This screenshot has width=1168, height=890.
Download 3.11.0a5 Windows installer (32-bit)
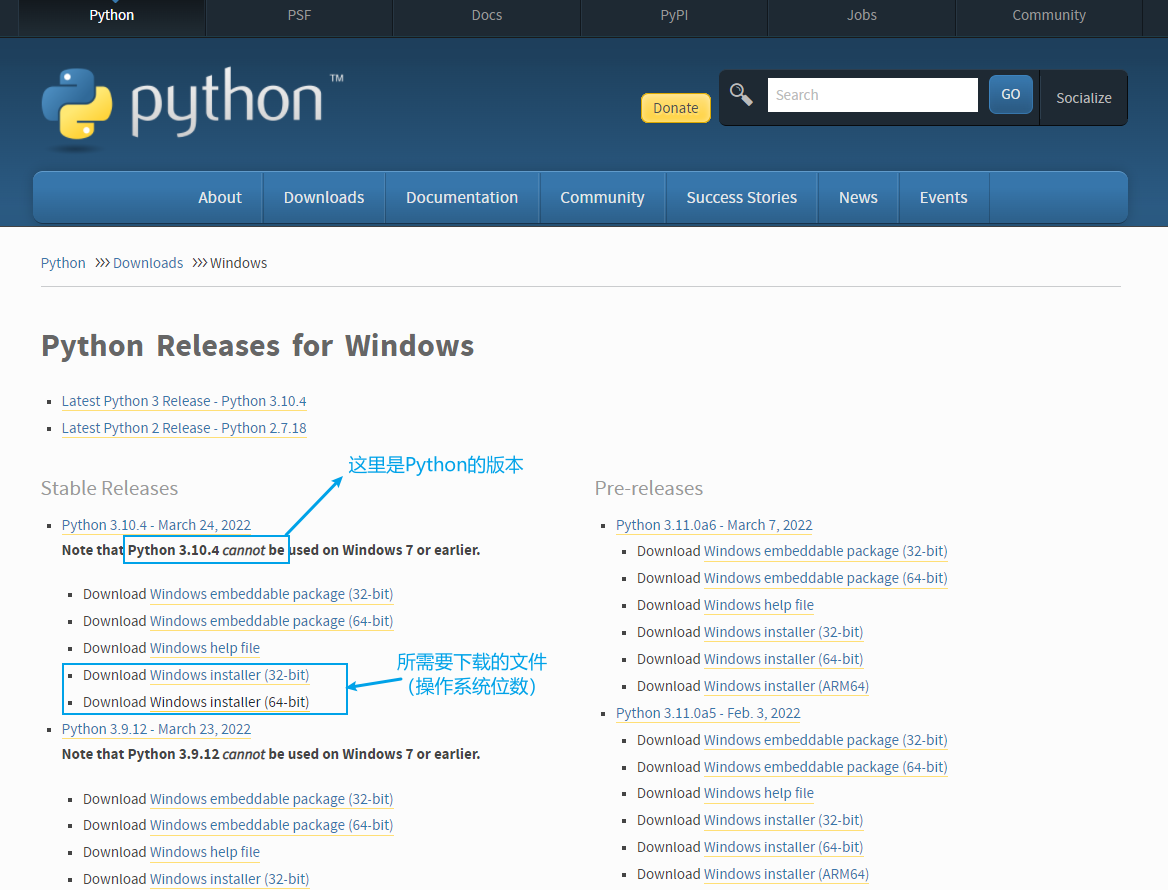click(x=784, y=820)
